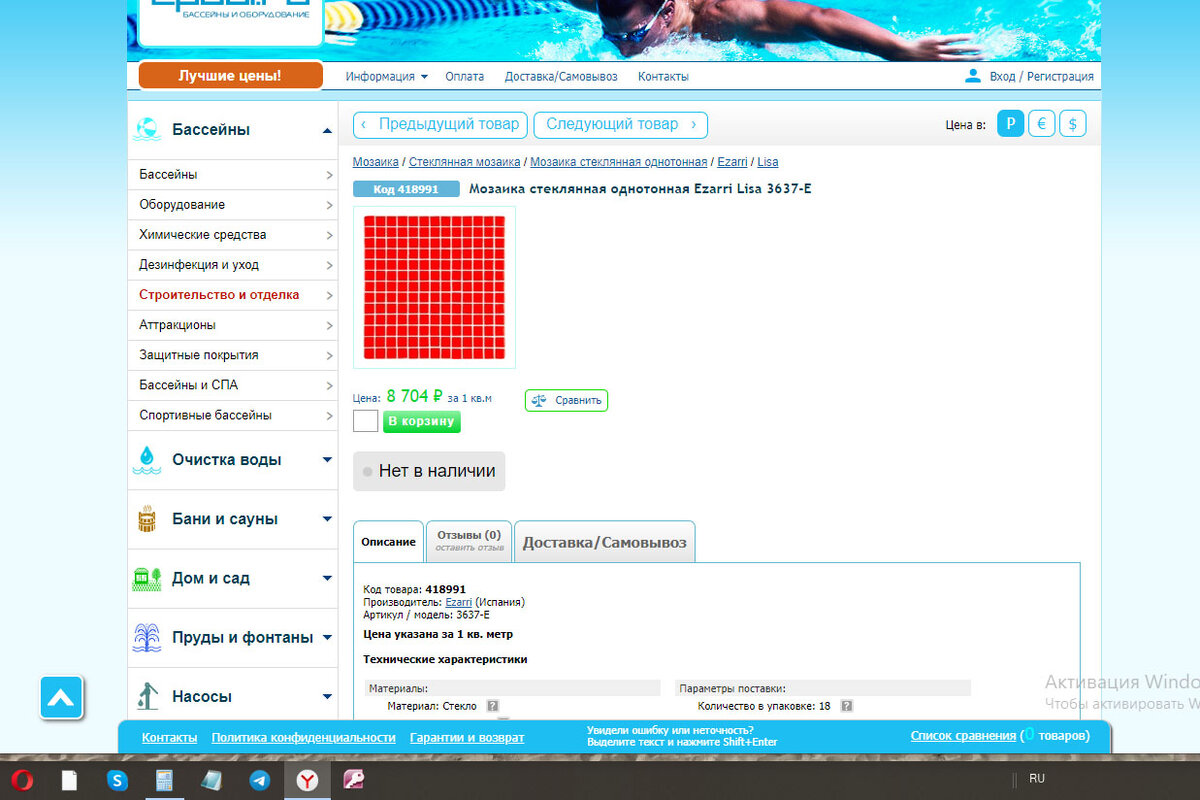This screenshot has width=1200, height=800.
Task: Click the help icon next to Количество в упаковке
Action: coord(847,706)
